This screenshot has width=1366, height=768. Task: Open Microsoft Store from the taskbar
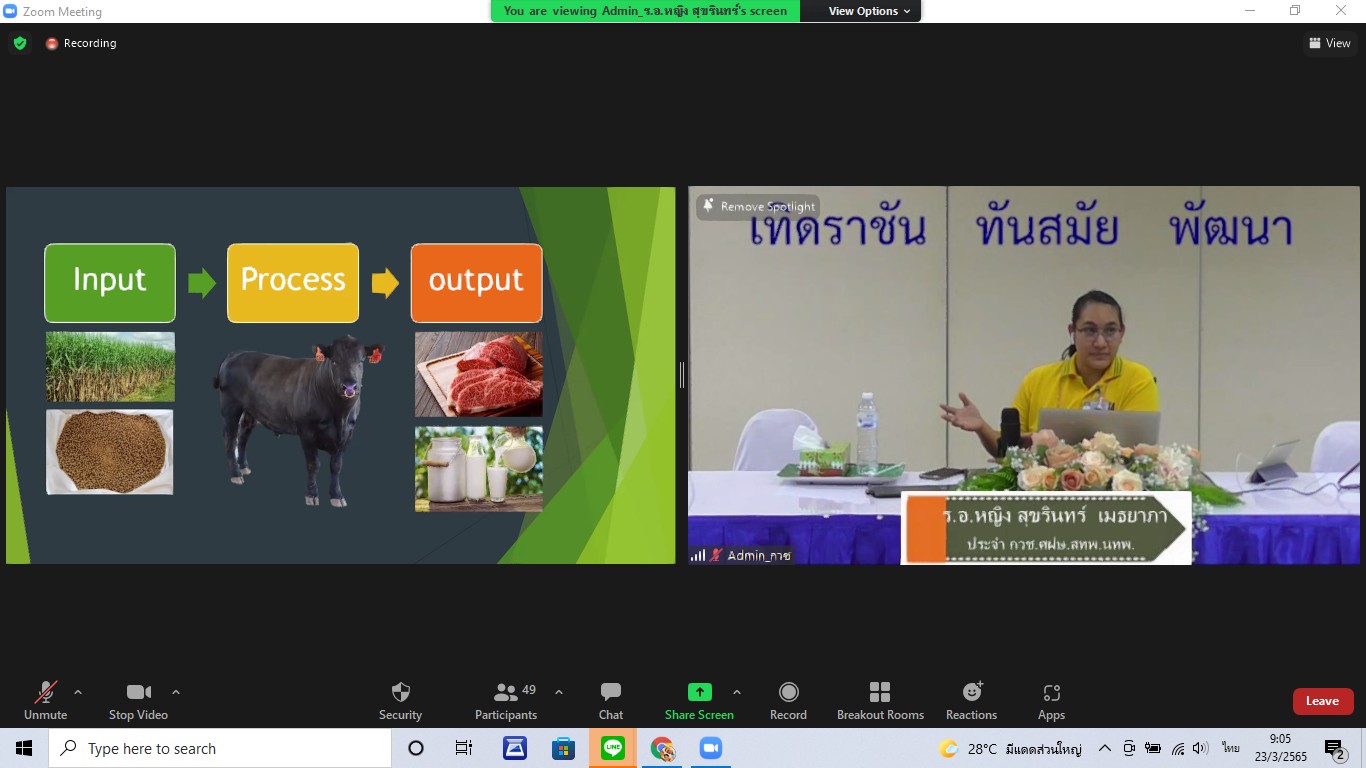pos(563,748)
